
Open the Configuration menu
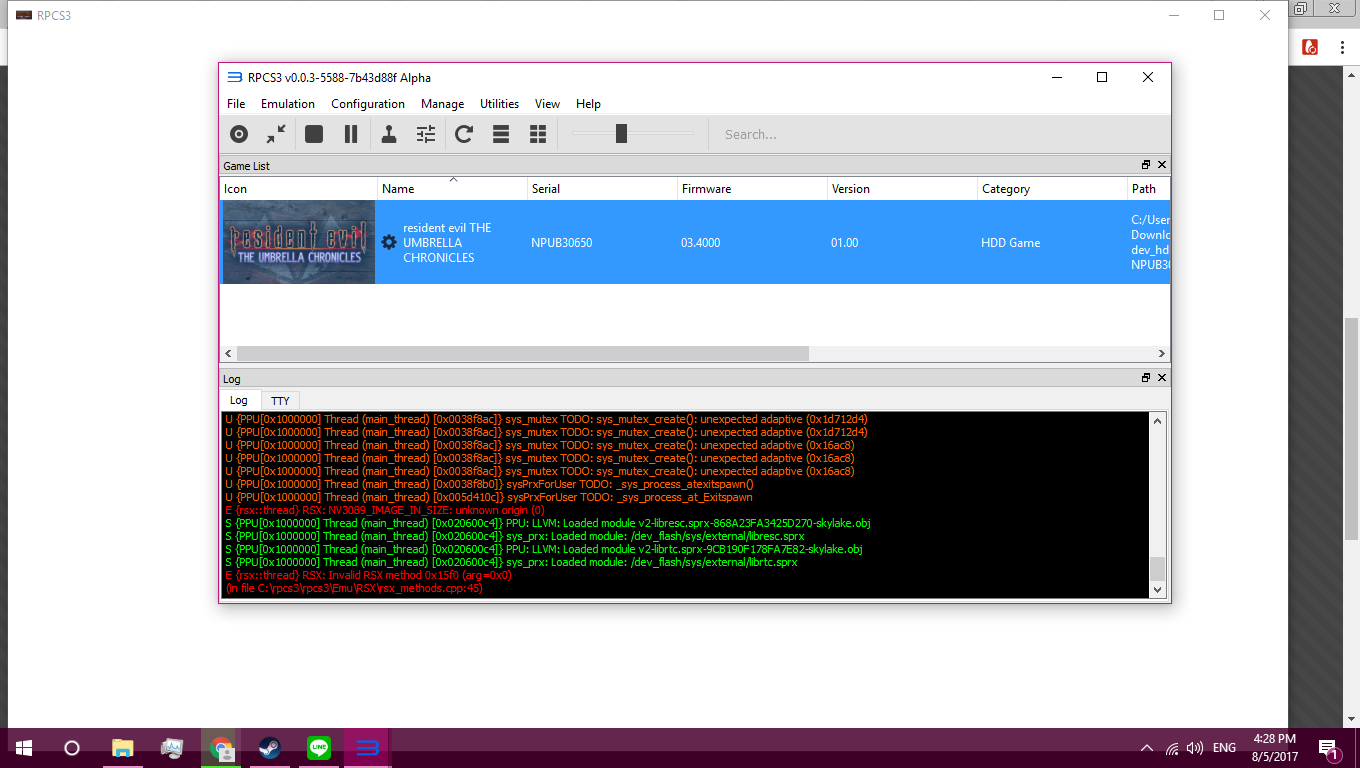click(368, 104)
